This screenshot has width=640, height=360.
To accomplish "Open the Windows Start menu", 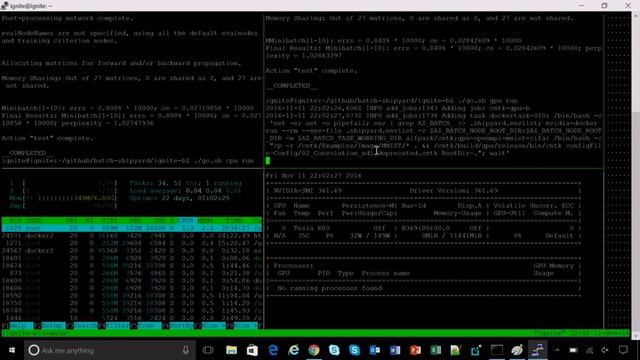I will [x=12, y=350].
